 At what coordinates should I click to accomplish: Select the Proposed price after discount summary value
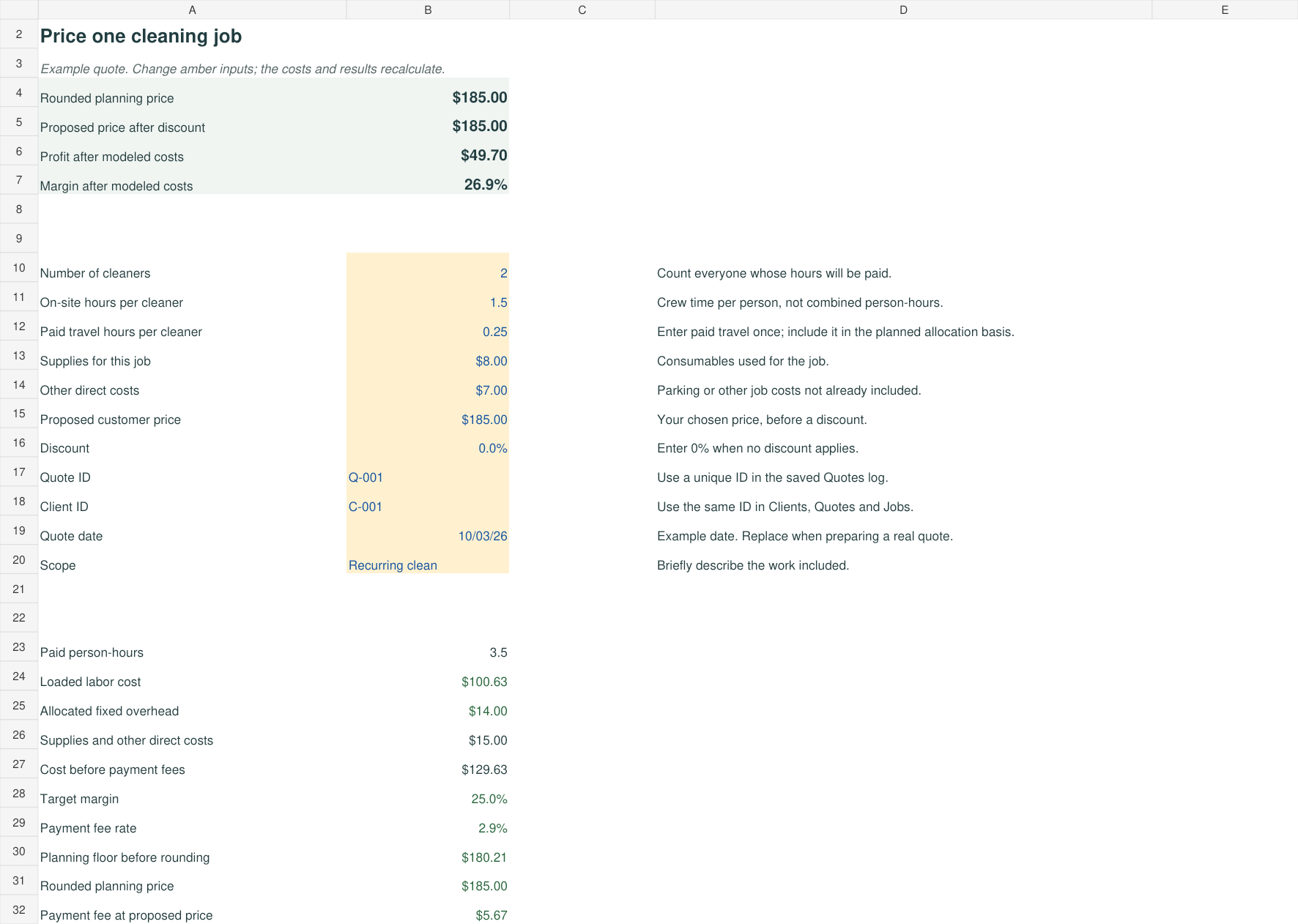coord(480,126)
